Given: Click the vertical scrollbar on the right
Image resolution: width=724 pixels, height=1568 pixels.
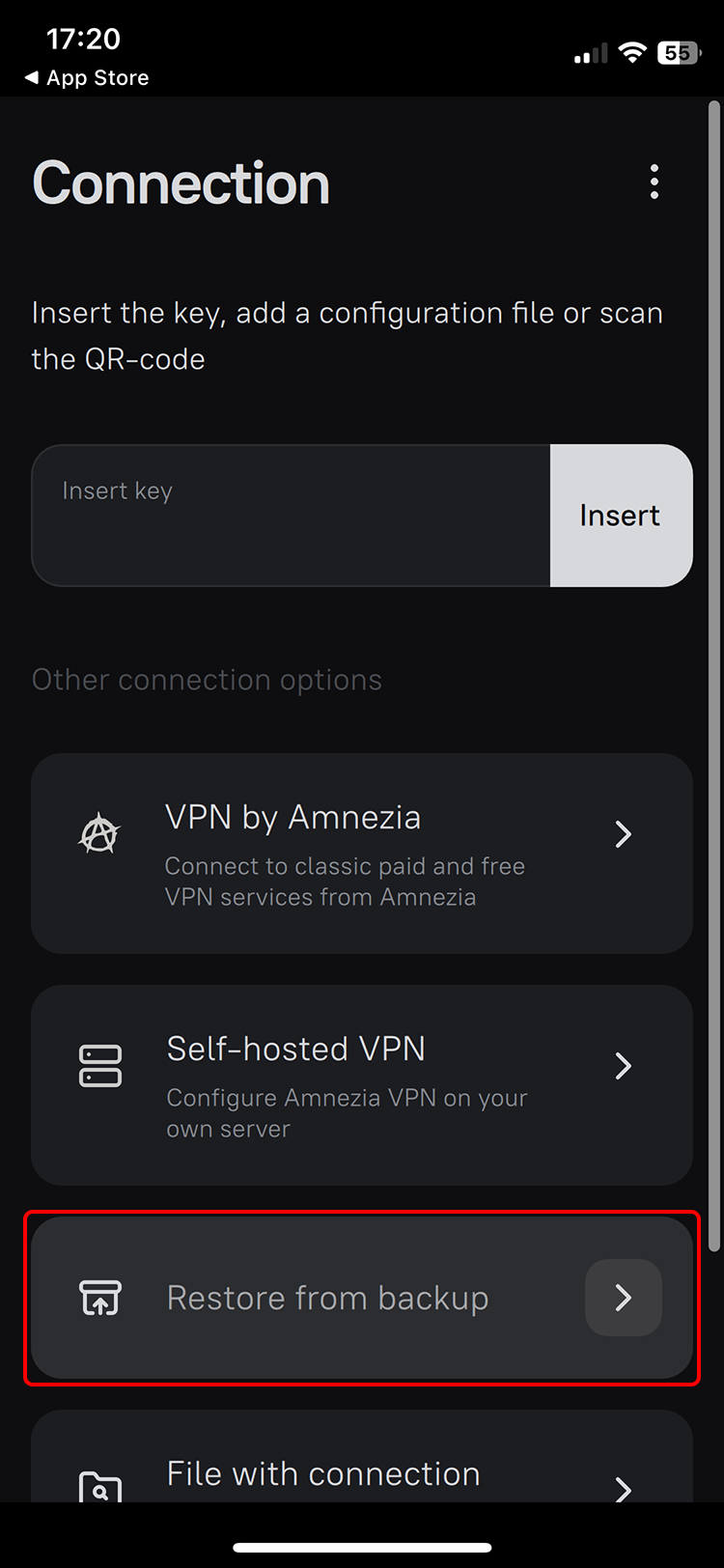Looking at the screenshot, I should coord(714,676).
